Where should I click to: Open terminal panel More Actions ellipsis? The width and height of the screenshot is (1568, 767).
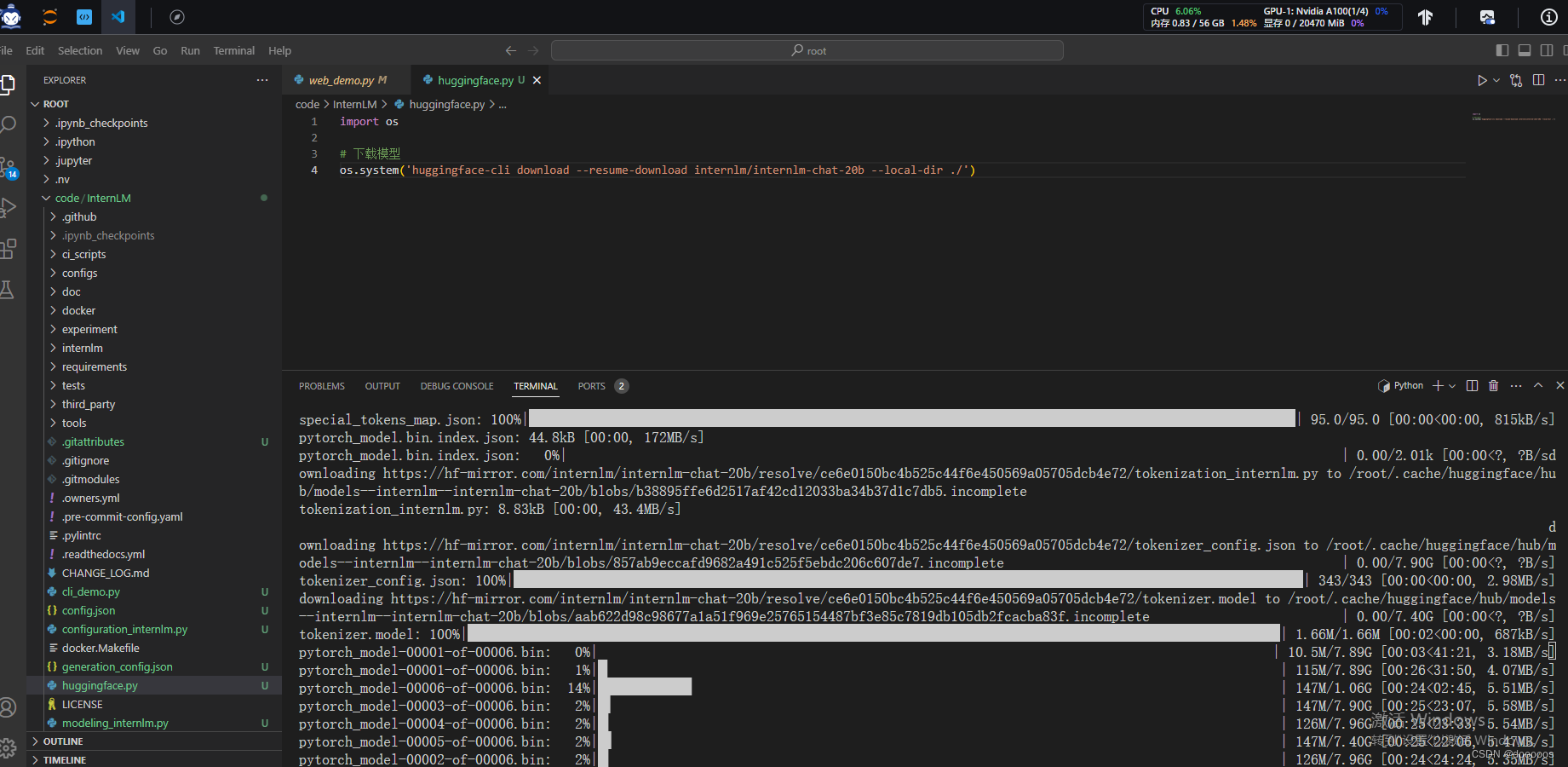click(1516, 386)
